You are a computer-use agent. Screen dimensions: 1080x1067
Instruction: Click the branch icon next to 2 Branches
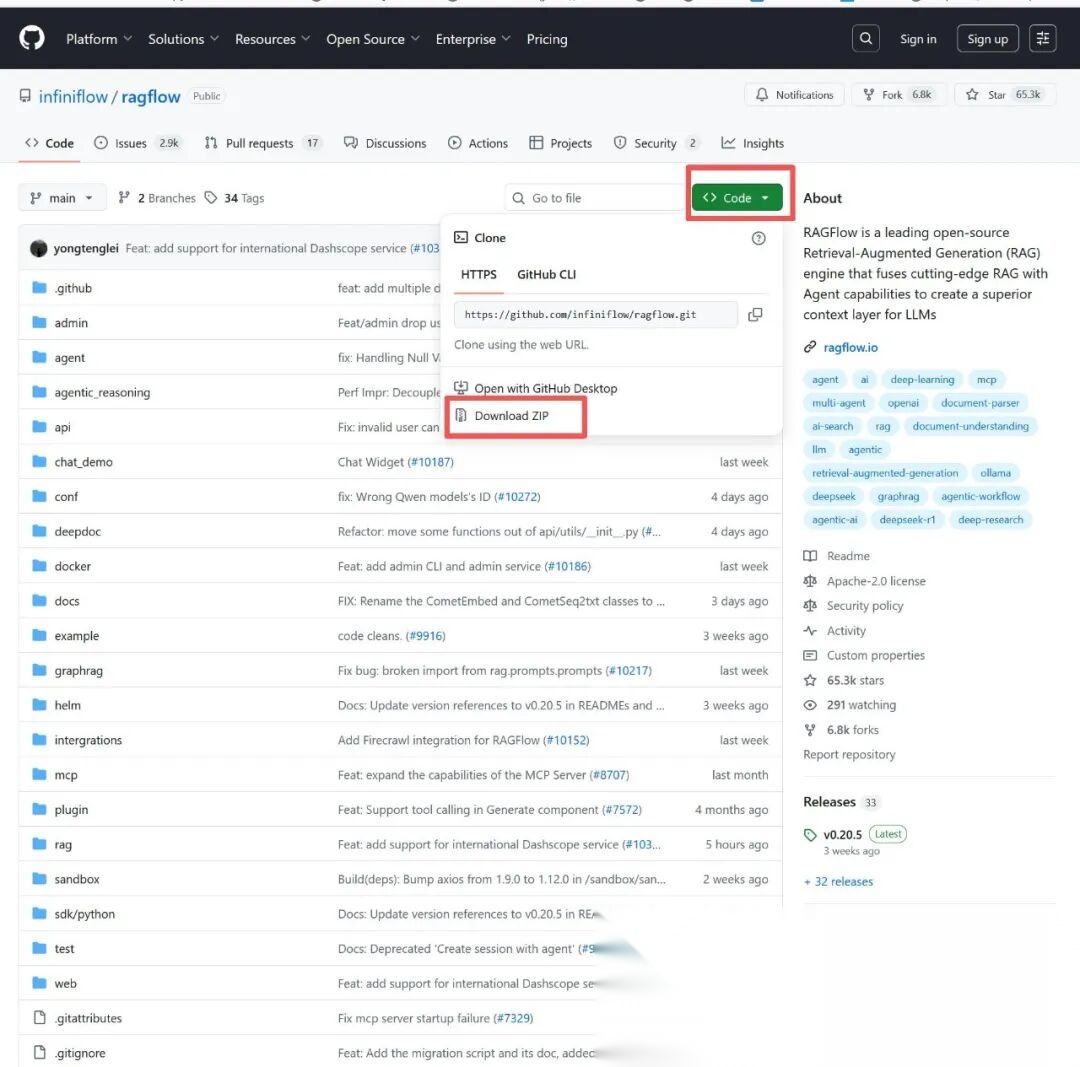pos(124,198)
